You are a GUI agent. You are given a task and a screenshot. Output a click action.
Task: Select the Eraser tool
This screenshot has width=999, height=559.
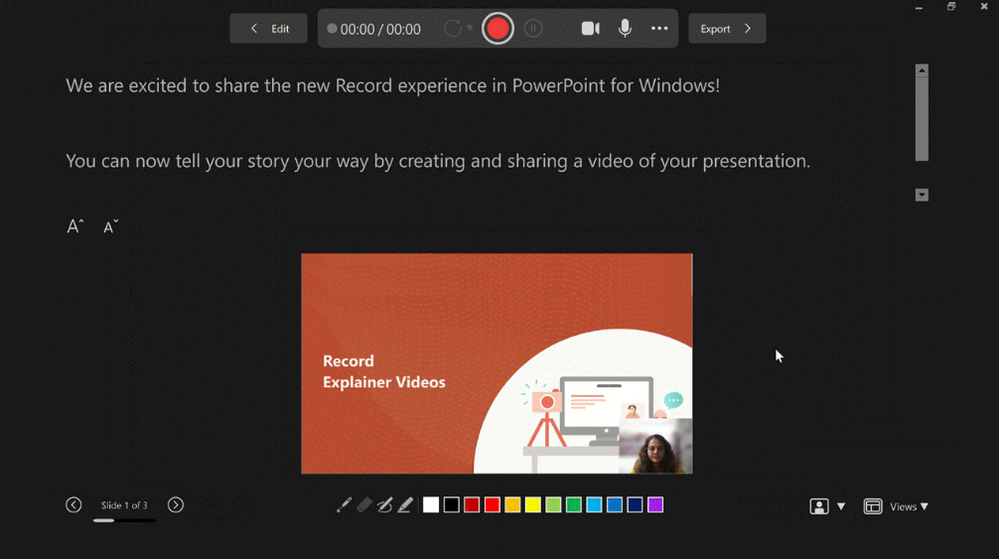[364, 505]
